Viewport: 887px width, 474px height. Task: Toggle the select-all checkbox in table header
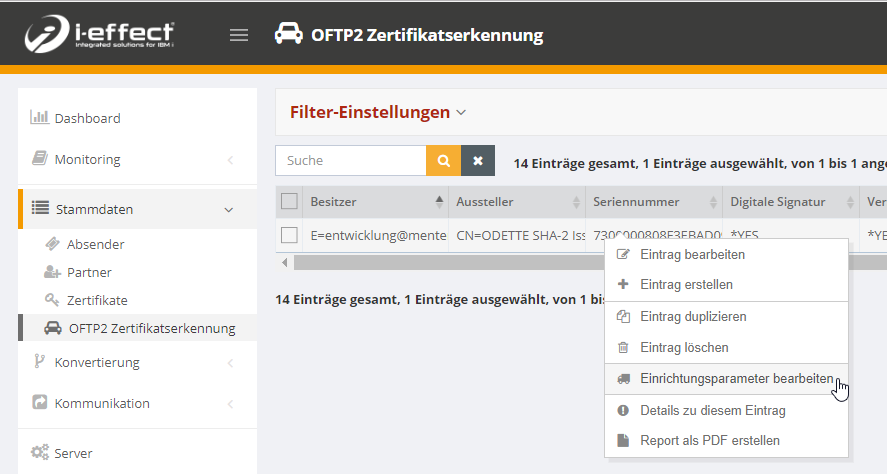pyautogui.click(x=290, y=202)
